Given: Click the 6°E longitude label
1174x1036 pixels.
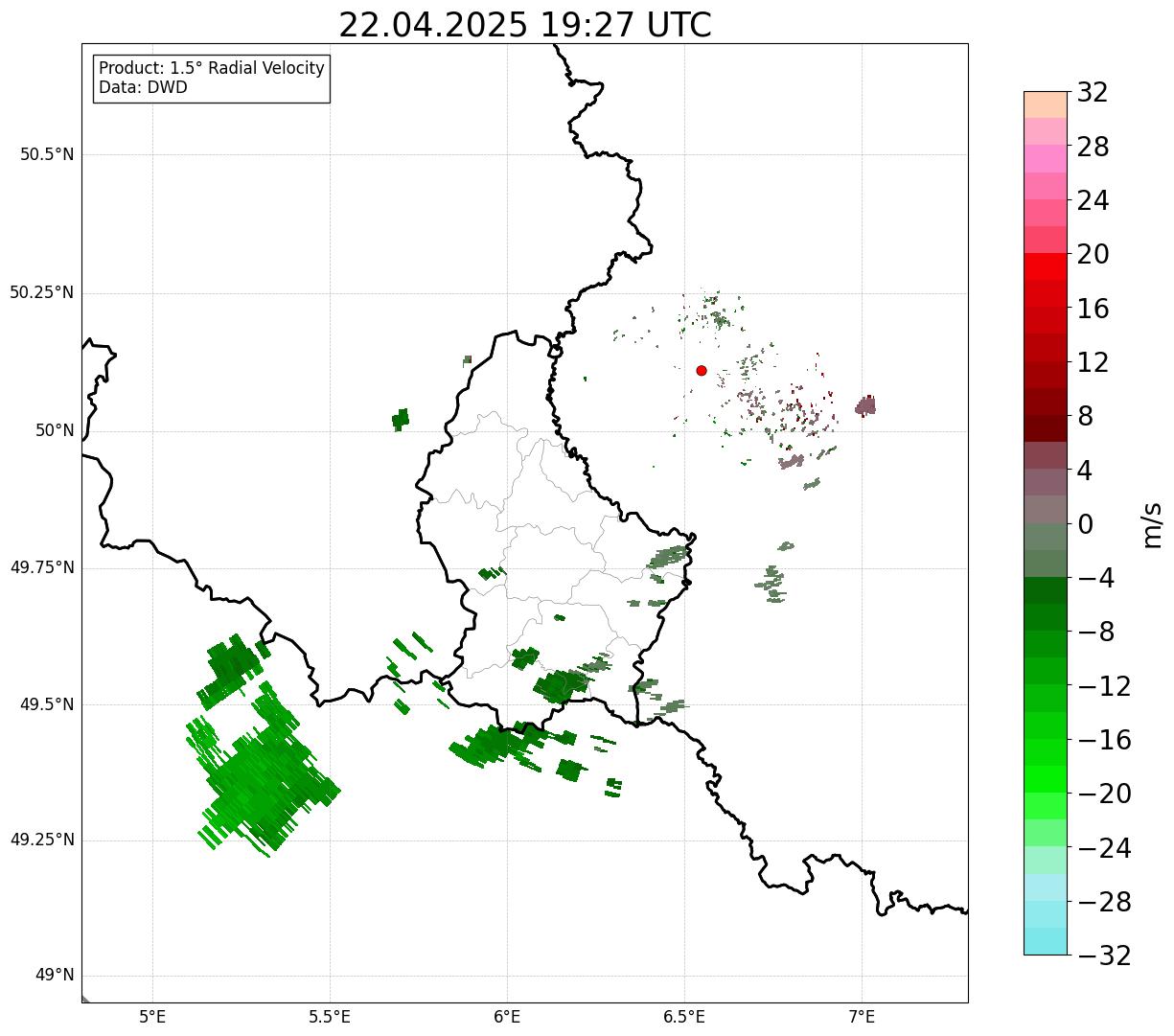Looking at the screenshot, I should point(507,1016).
